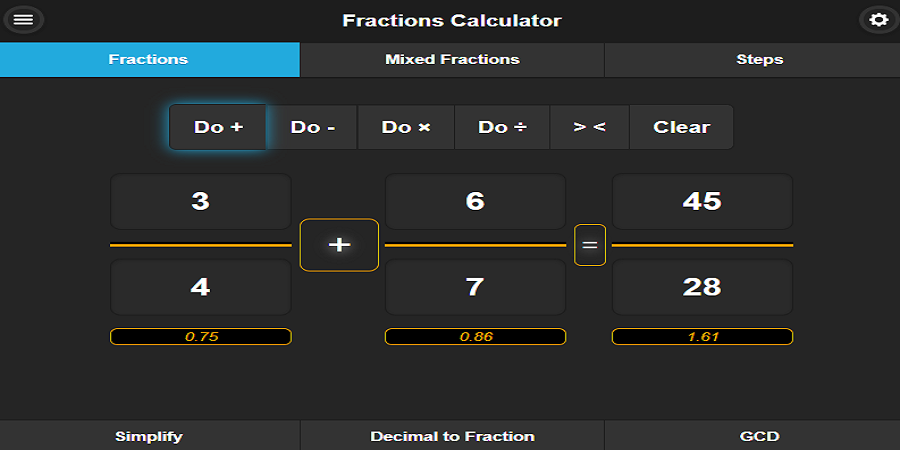
Task: Switch to the Fractions tab
Action: click(149, 59)
